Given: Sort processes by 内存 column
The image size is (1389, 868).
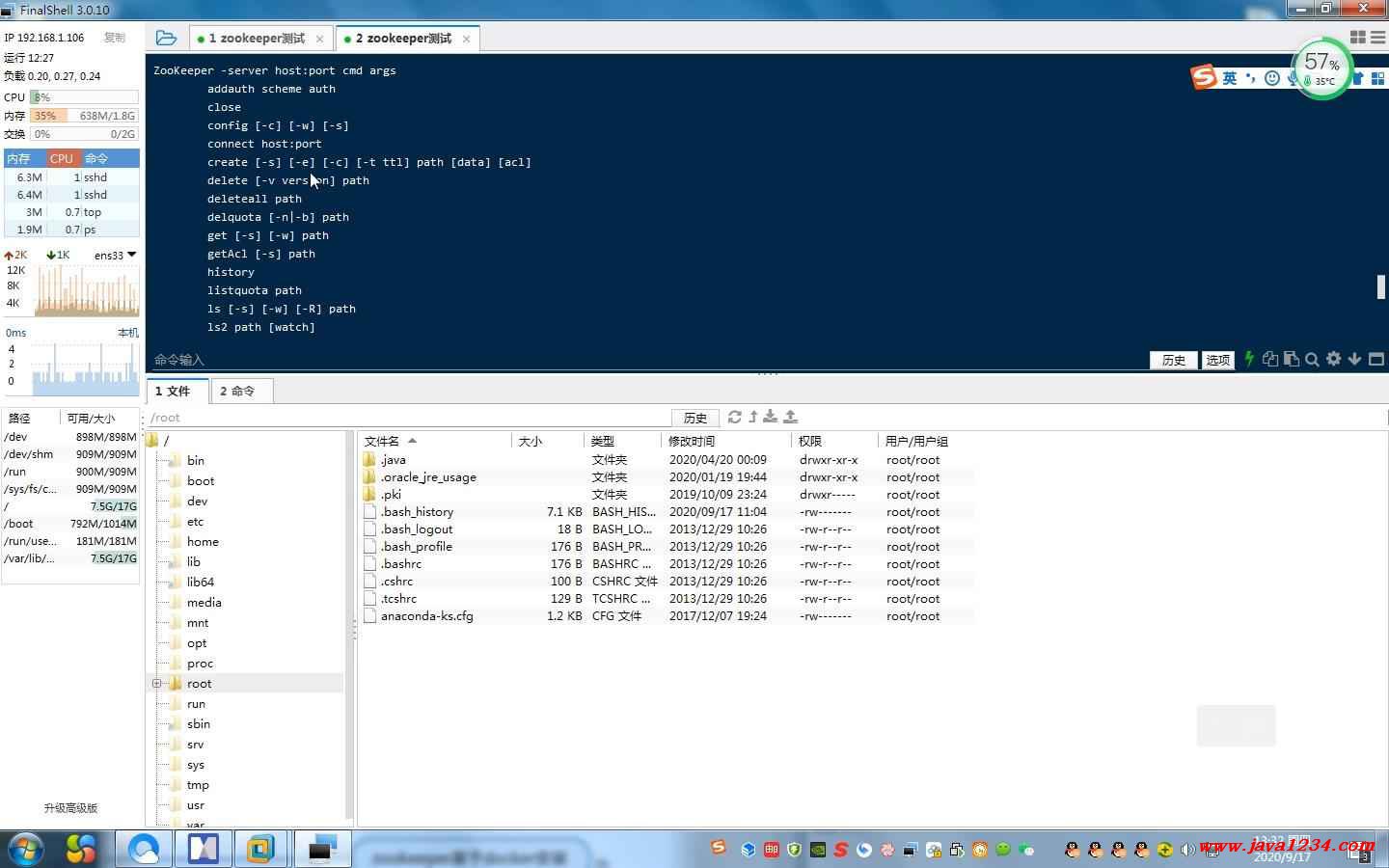Looking at the screenshot, I should click(x=25, y=158).
